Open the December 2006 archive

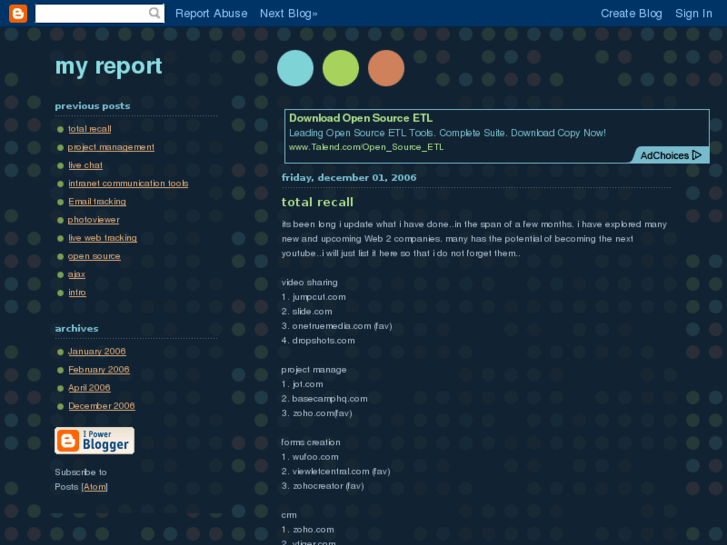tap(102, 406)
